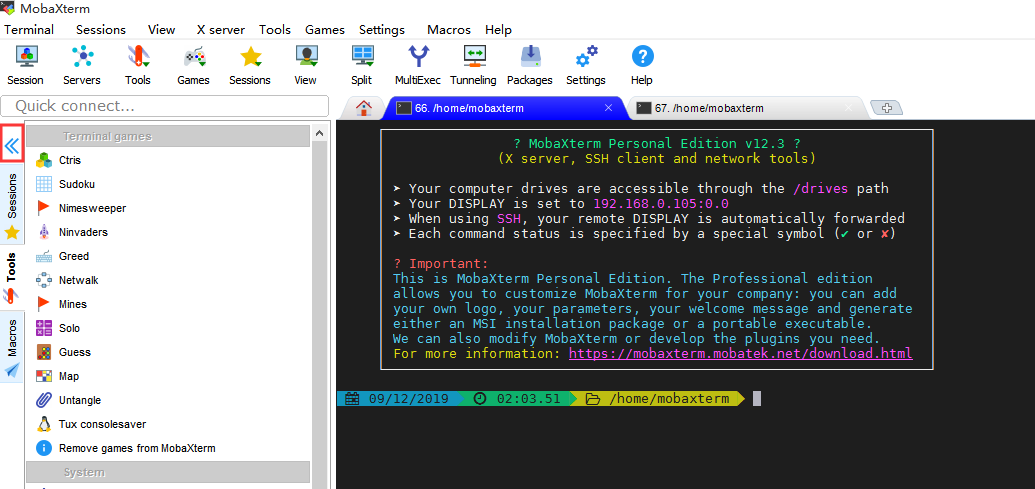Click the sidebar scrollbar up arrow

(x=320, y=133)
